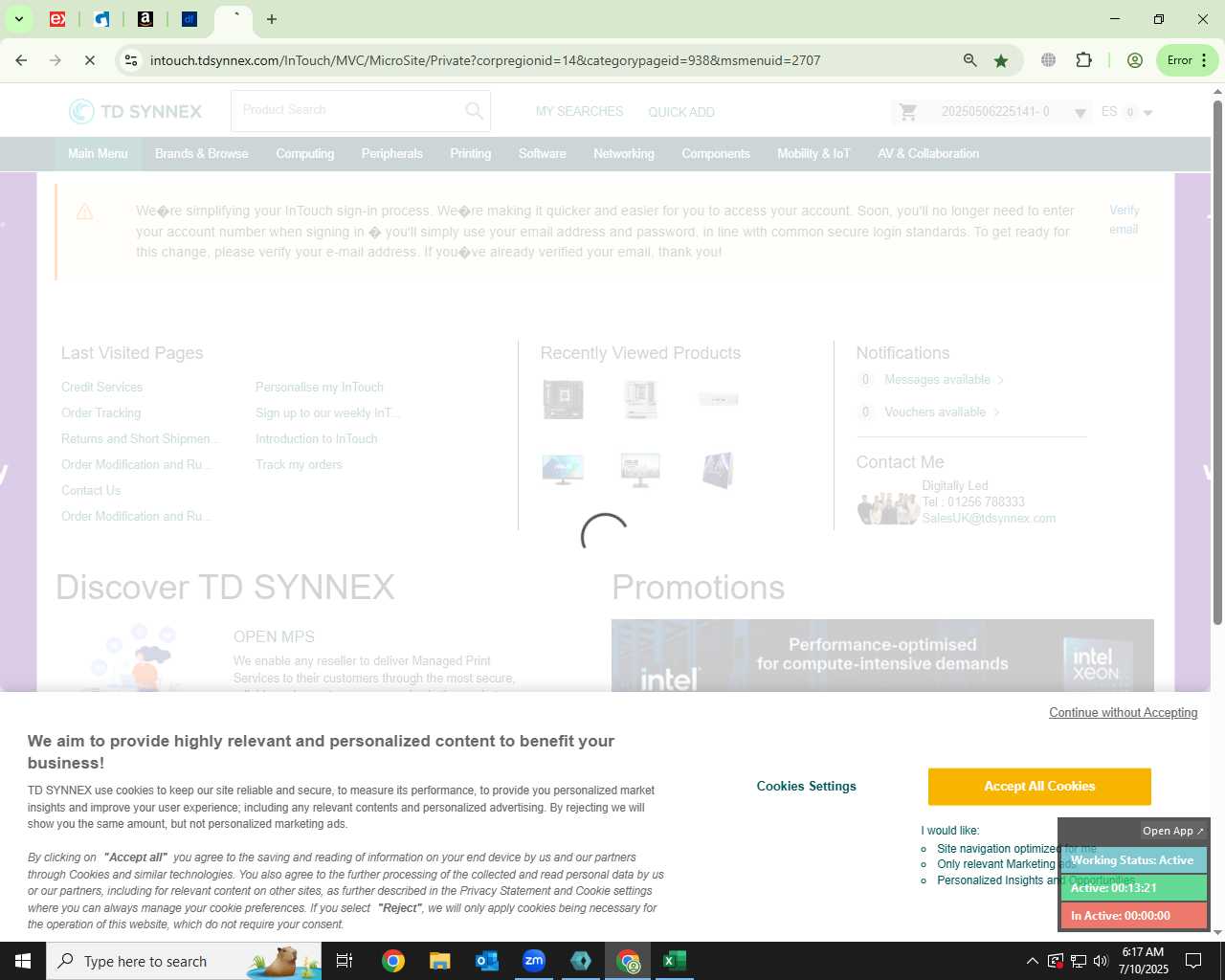The height and width of the screenshot is (980, 1225).
Task: Open the globe icon beside the bookmark star
Action: coord(1048,60)
